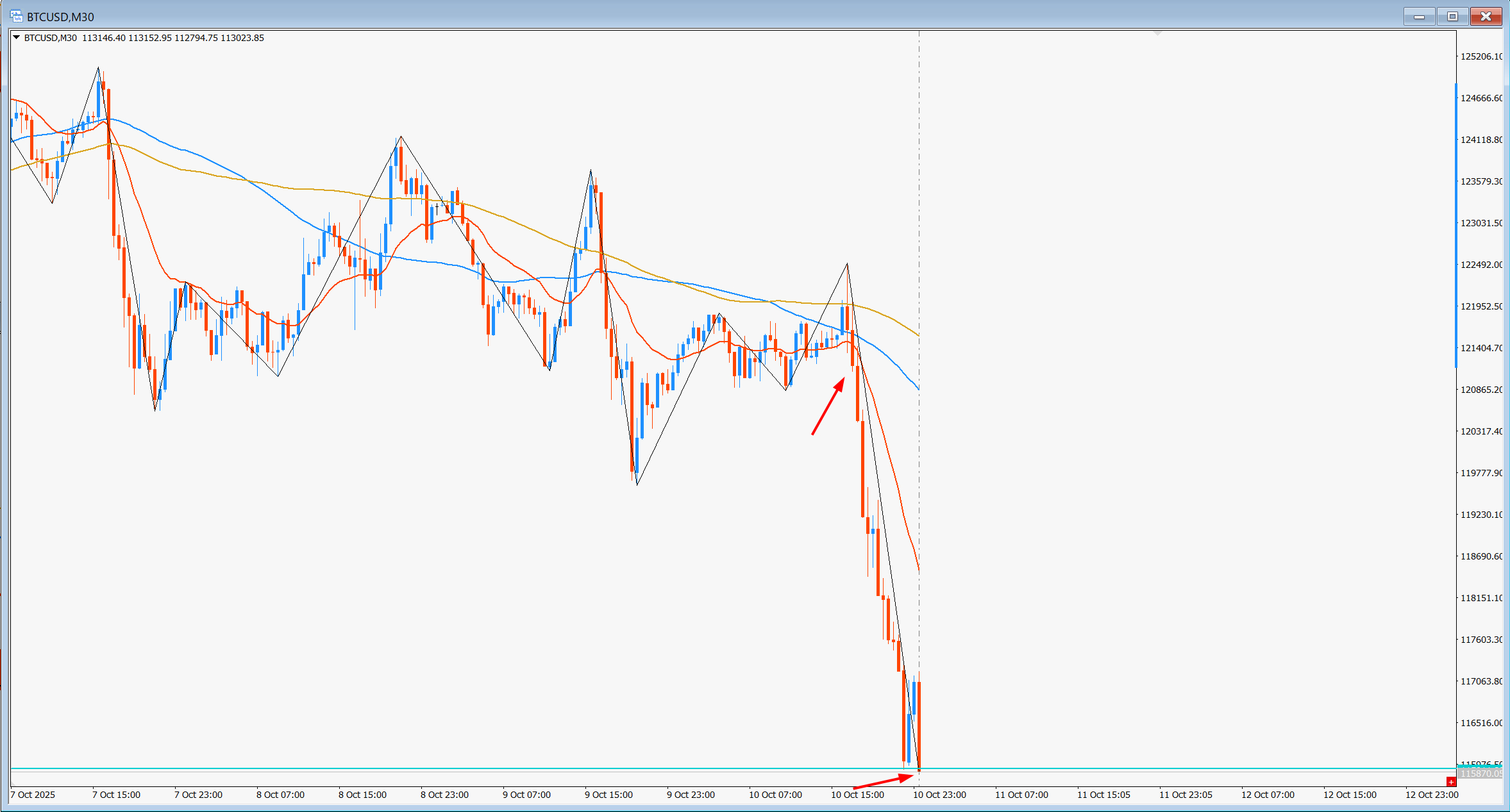Click the "11 Oct 23:05" time axis label
The image size is (1510, 812).
[1186, 795]
